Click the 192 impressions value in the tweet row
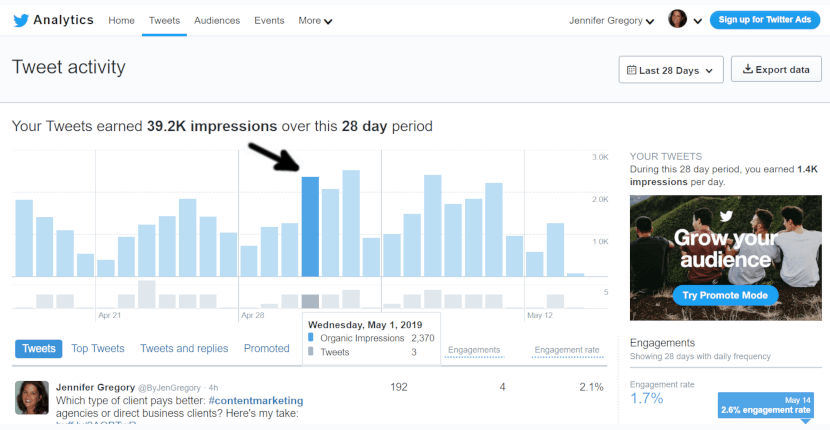The width and height of the screenshot is (830, 430). tap(399, 387)
